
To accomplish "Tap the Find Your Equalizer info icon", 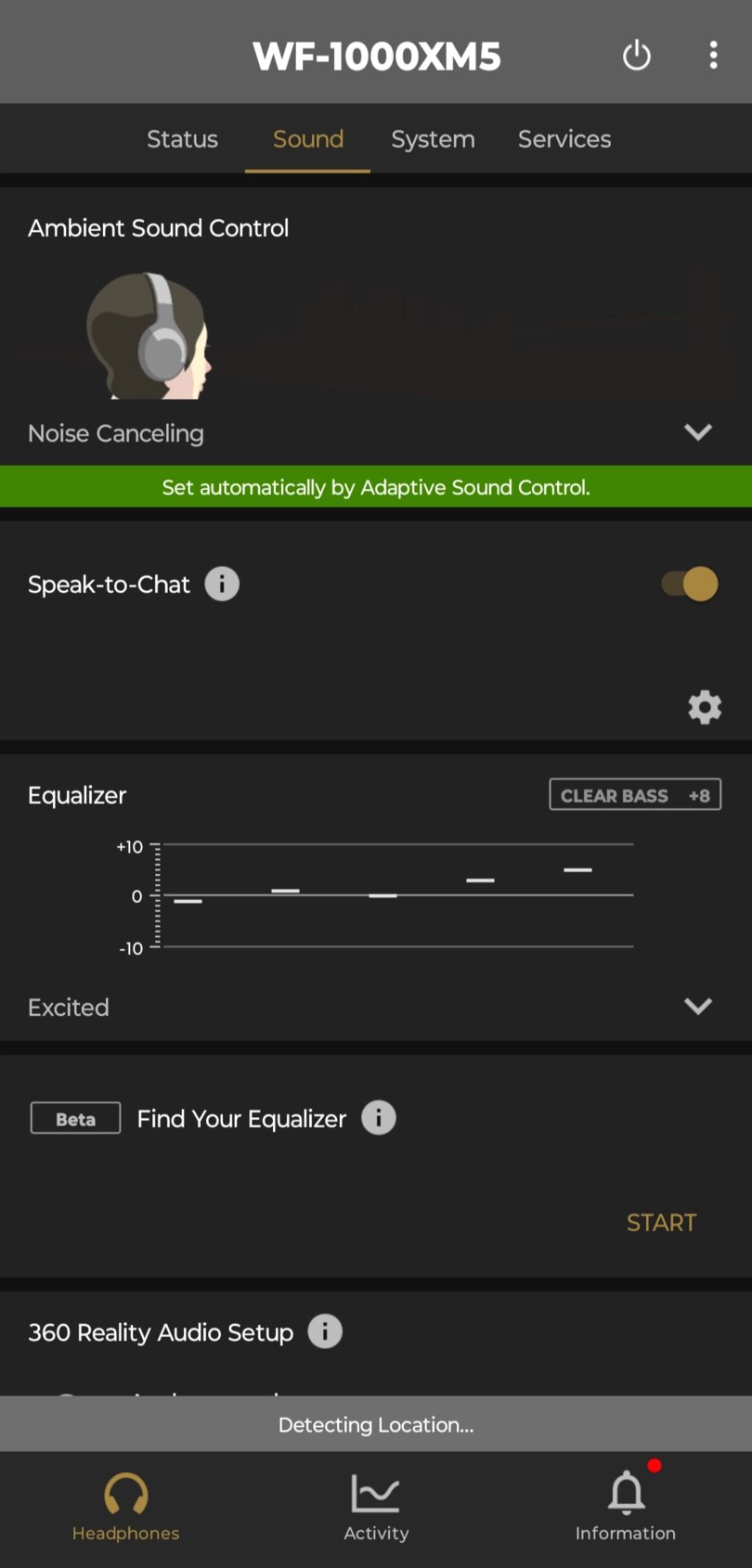I will [379, 1118].
